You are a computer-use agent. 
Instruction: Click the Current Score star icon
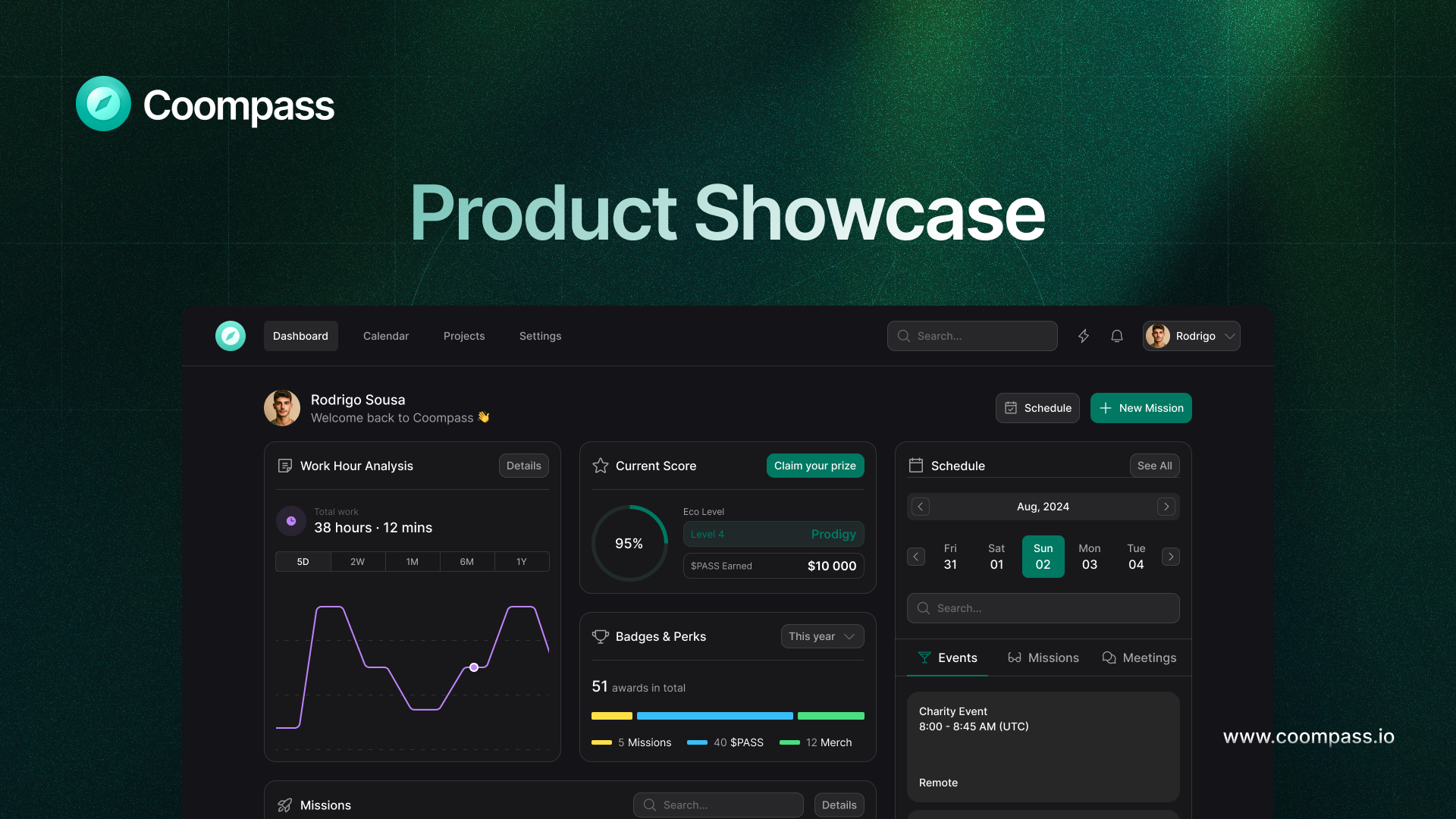point(601,466)
